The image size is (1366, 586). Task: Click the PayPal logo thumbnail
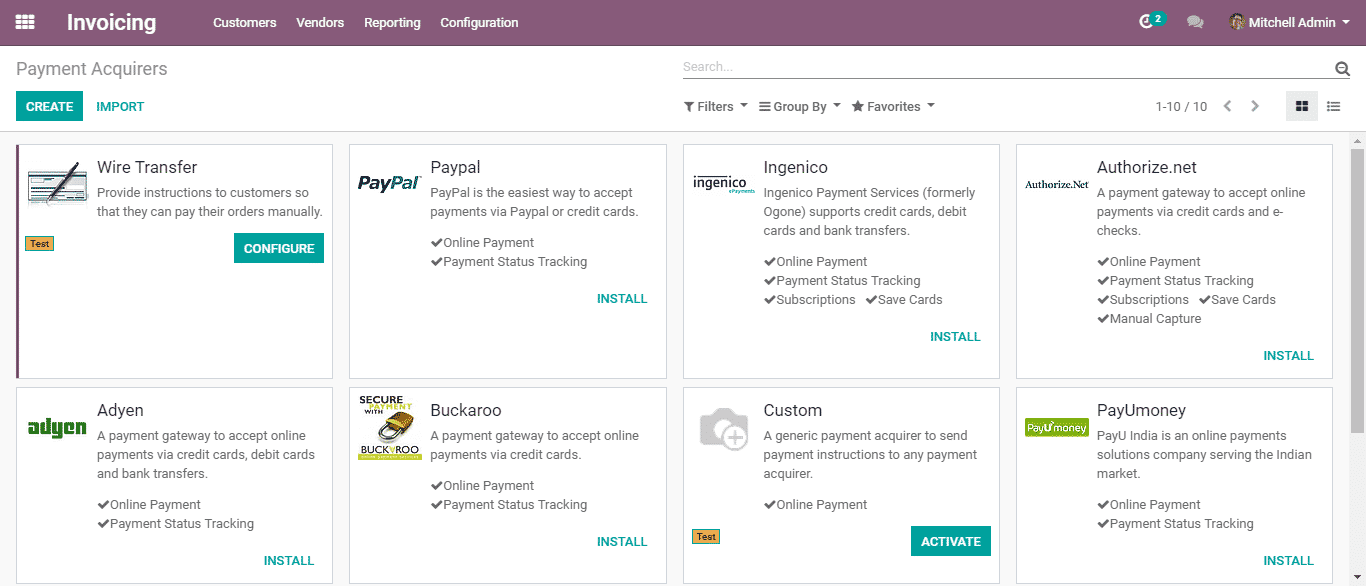389,183
